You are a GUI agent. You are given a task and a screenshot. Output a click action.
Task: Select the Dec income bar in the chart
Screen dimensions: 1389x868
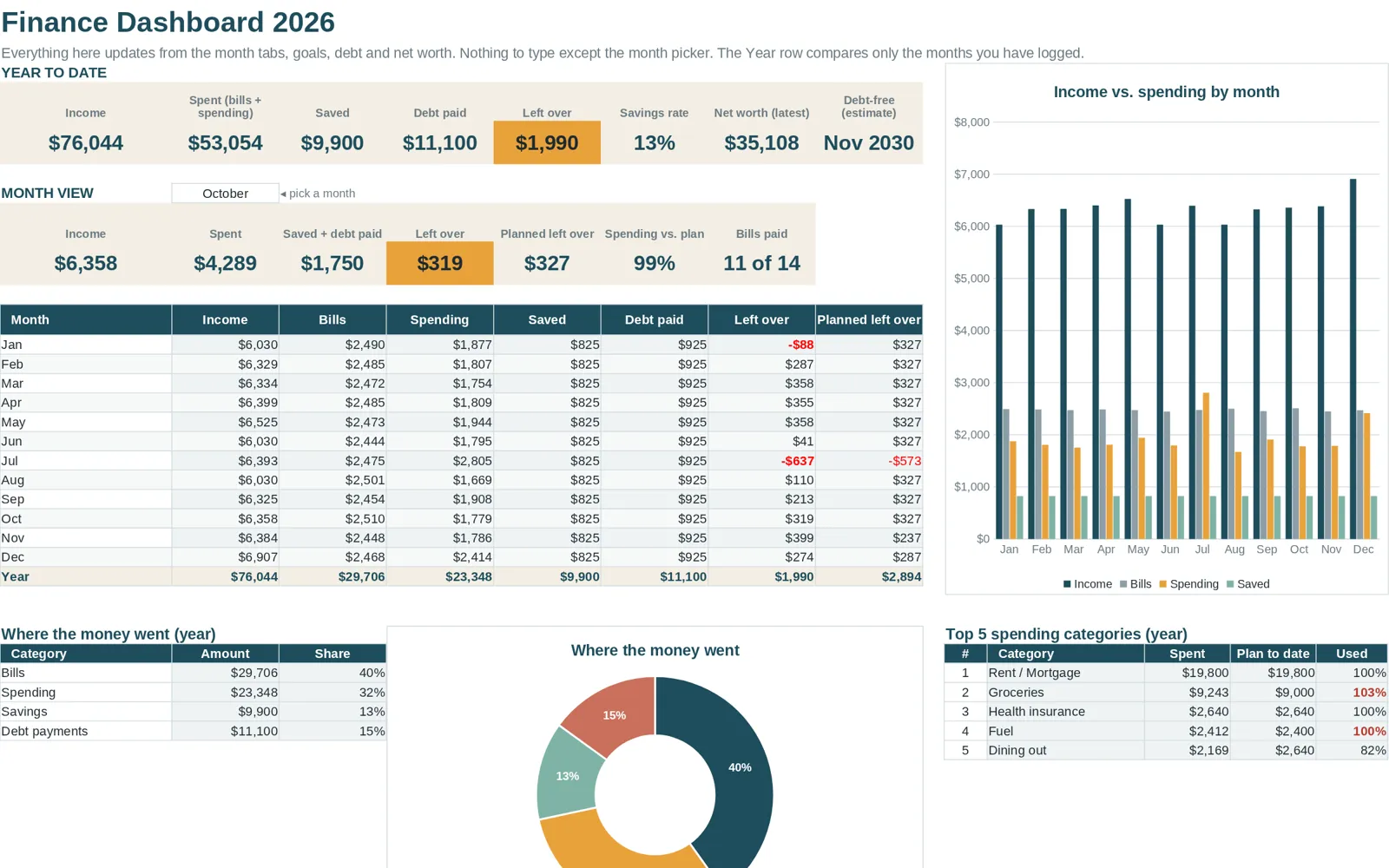pyautogui.click(x=1353, y=358)
